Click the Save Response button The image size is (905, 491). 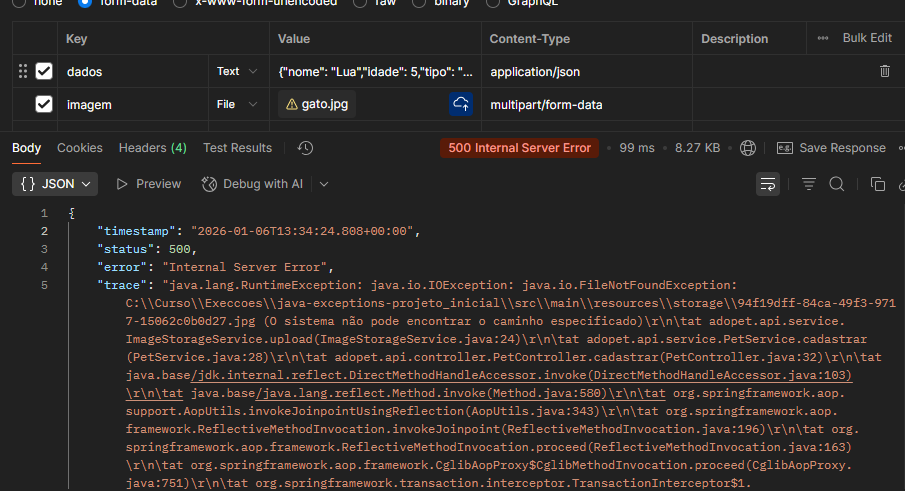pos(832,148)
